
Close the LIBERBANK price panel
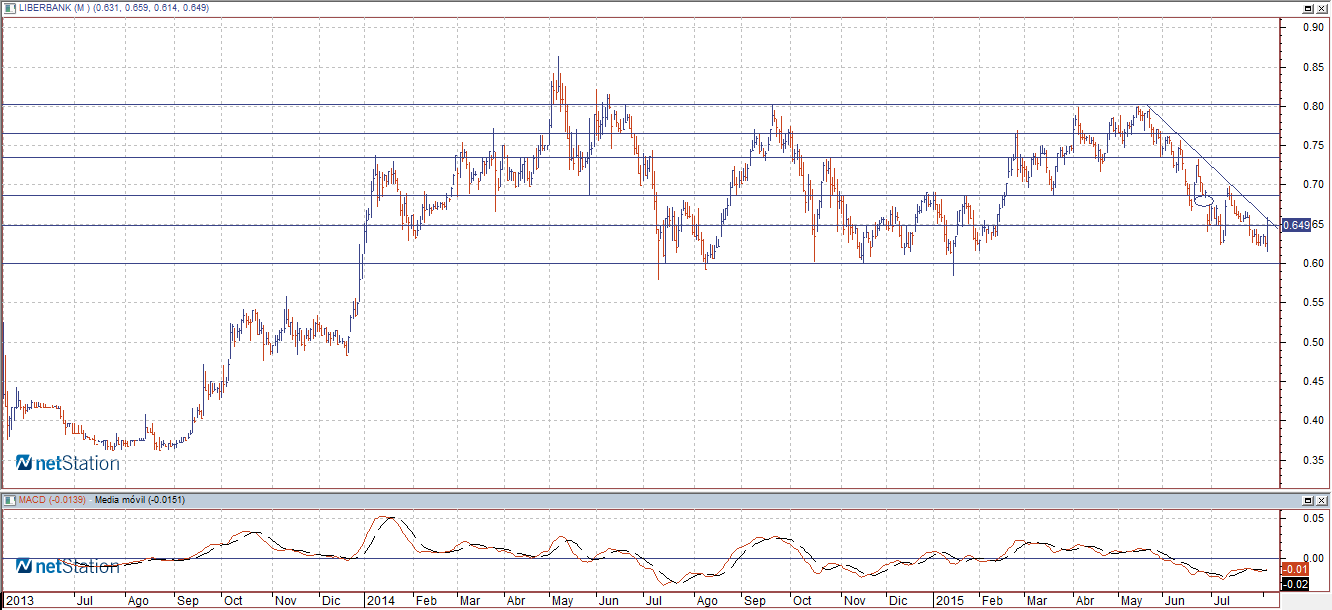[1322, 8]
